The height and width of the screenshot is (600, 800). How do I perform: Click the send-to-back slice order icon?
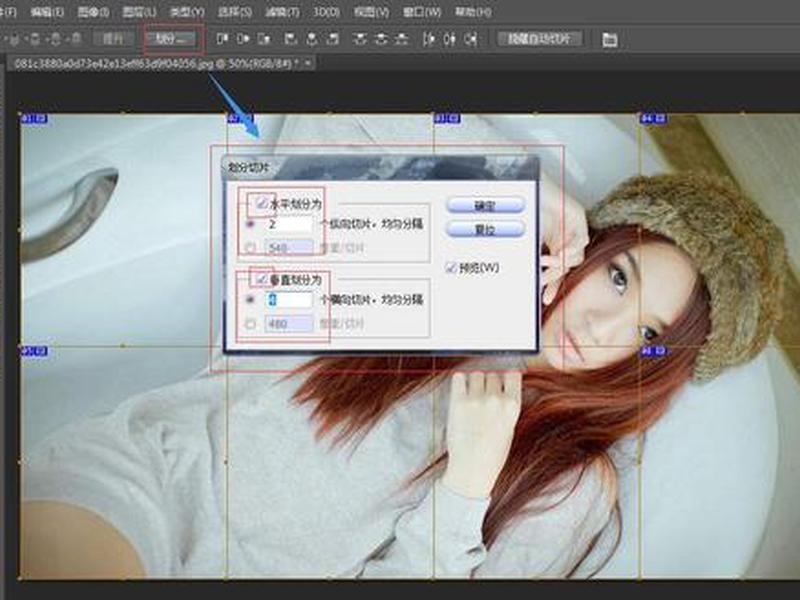click(x=76, y=39)
